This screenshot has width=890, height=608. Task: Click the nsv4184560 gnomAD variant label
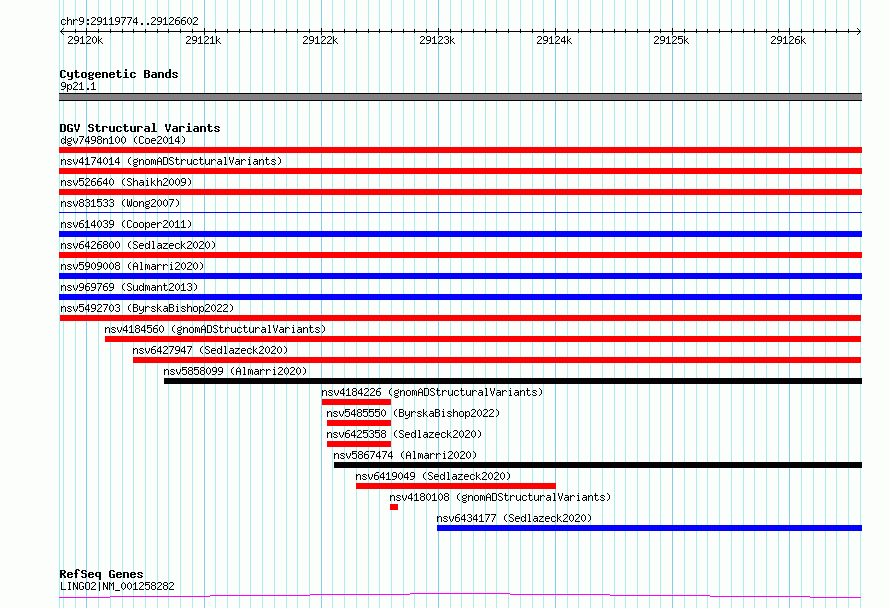(215, 329)
